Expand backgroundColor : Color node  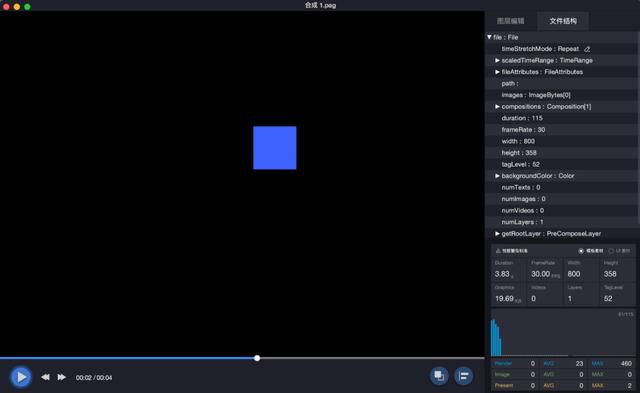(x=497, y=176)
